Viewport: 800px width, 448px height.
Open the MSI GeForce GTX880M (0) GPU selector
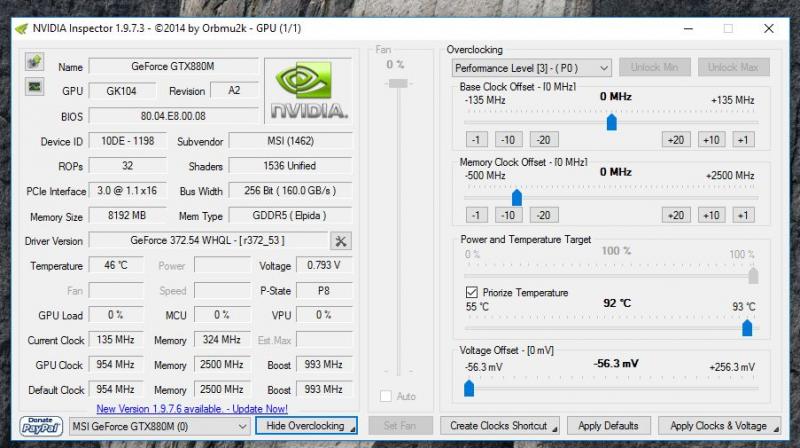point(159,426)
